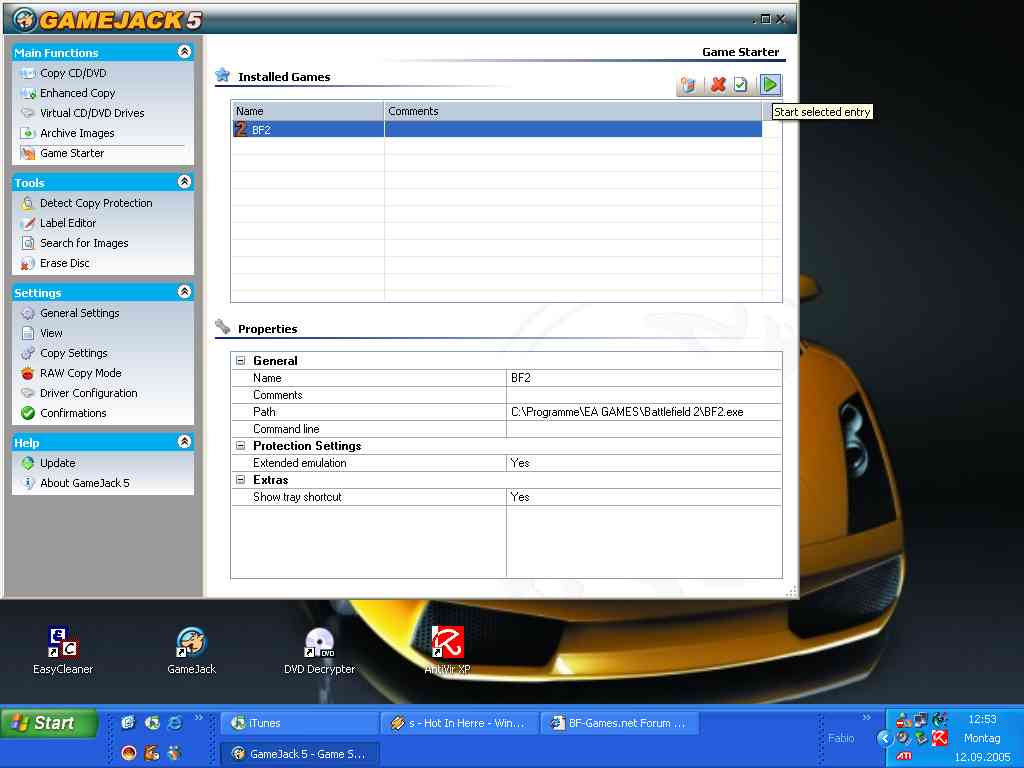
Task: Click the ATI icon in the system tray
Action: 904,756
